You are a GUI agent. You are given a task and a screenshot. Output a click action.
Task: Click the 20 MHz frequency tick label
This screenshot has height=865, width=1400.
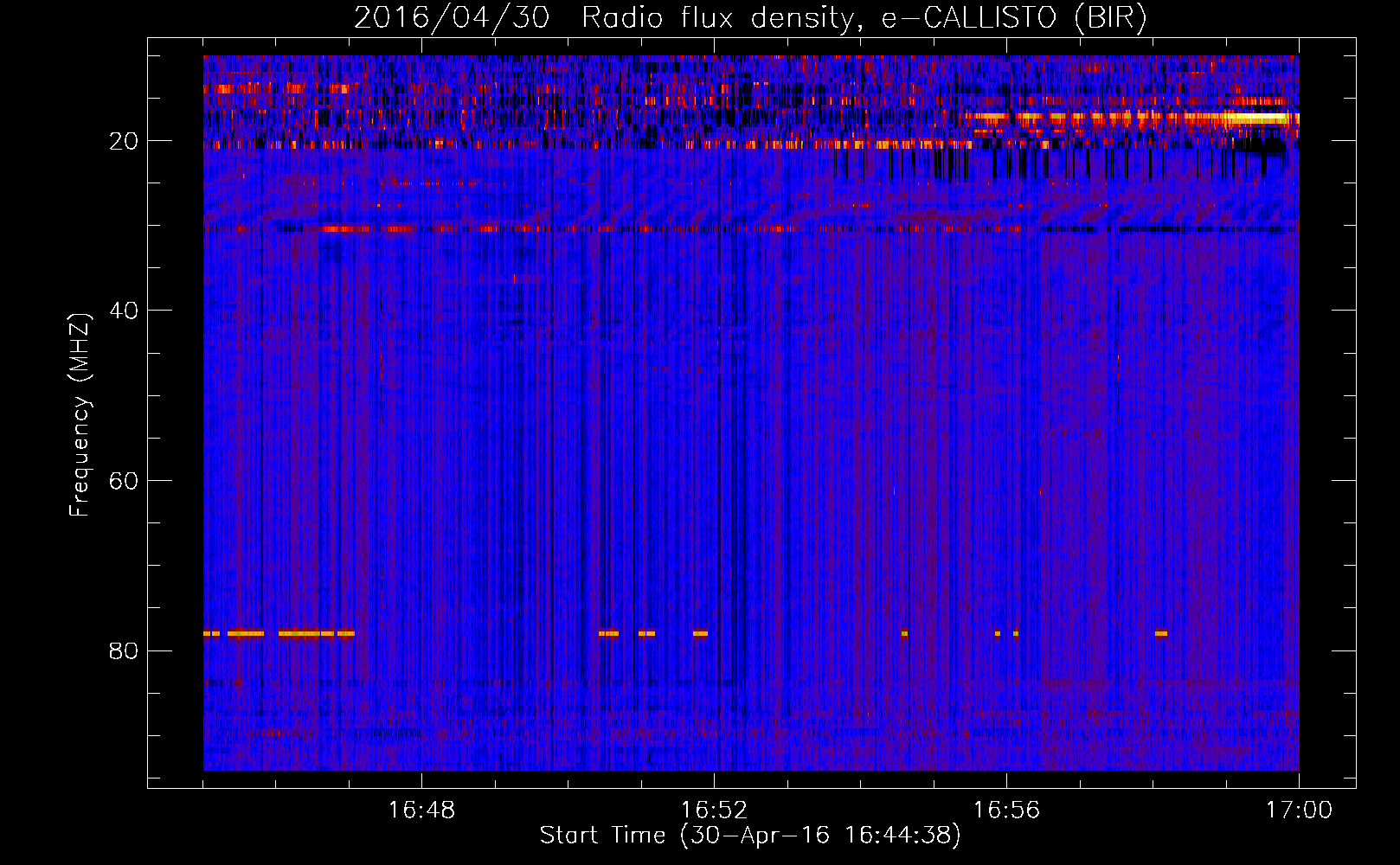click(125, 141)
